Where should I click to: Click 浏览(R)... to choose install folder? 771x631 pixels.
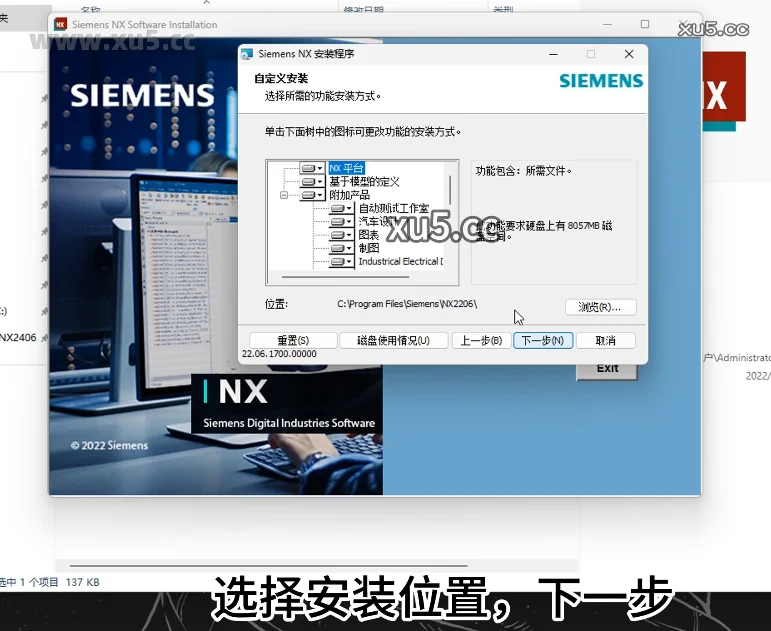pos(600,307)
